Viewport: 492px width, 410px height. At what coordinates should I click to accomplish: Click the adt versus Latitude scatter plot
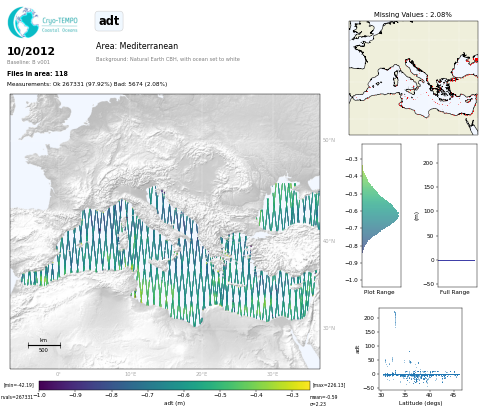point(420,348)
